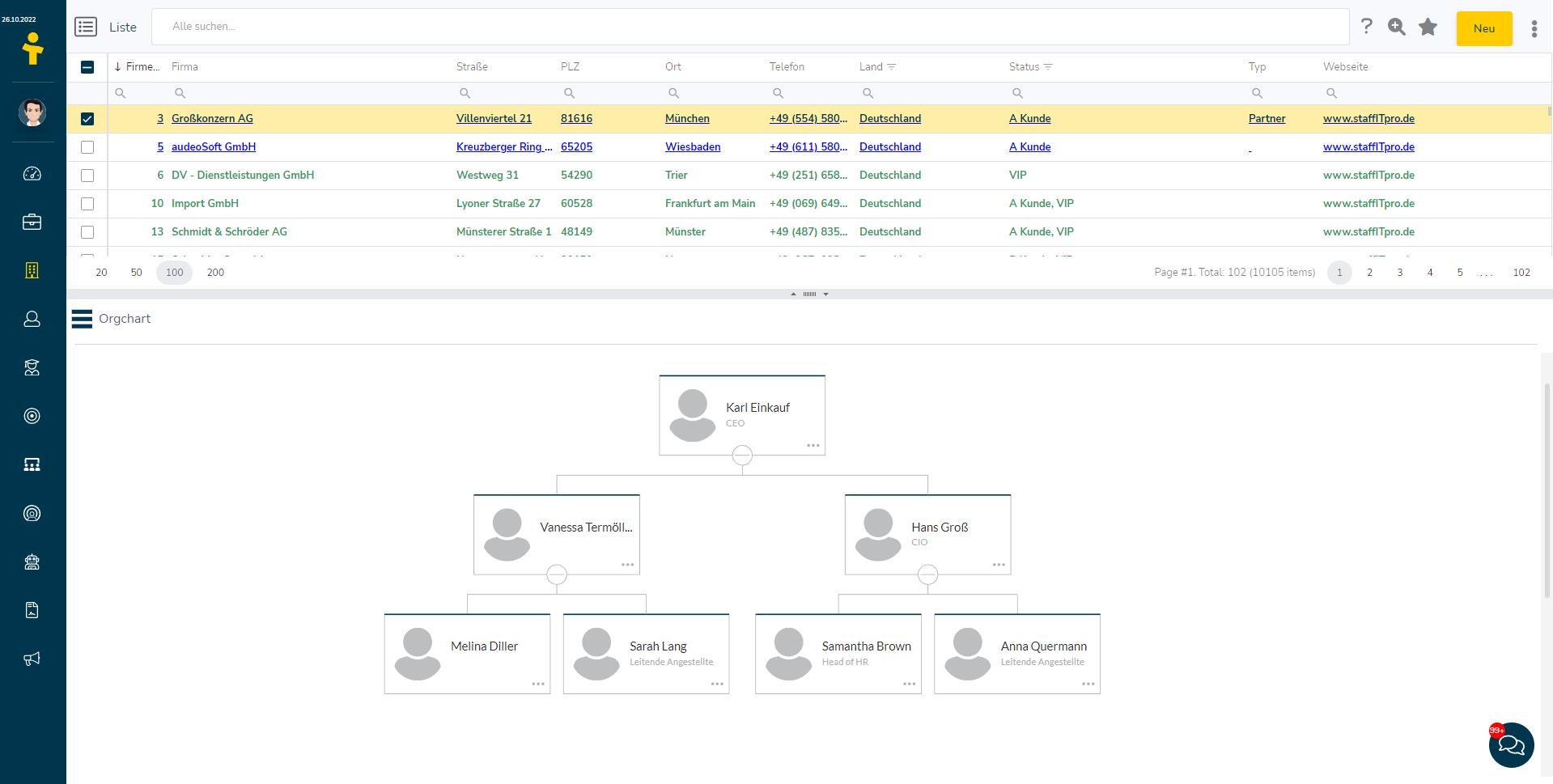
Task: Open the audeoSoft GmbH company link
Action: coord(214,147)
